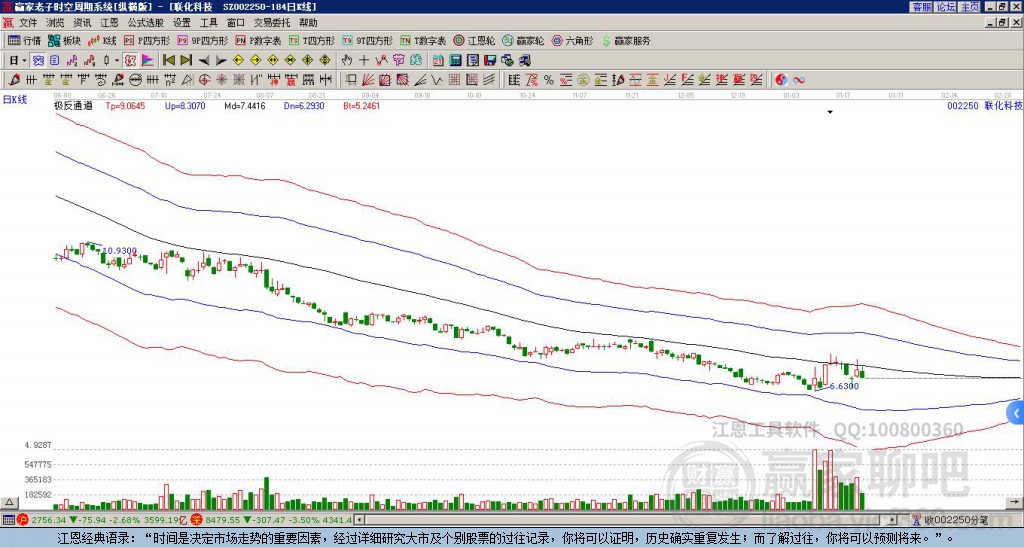Viewport: 1024px width, 548px height.
Task: Jump to first bar icon
Action: pos(168,60)
